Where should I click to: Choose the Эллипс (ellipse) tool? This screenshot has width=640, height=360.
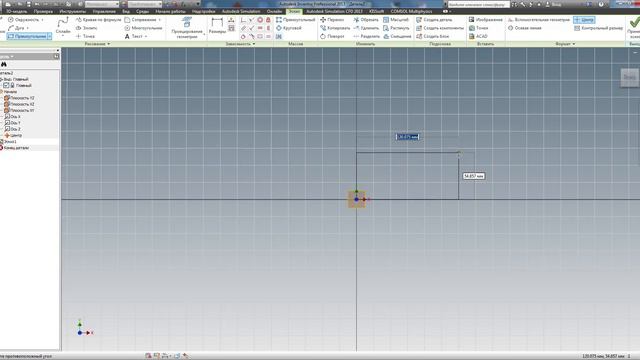pos(87,28)
